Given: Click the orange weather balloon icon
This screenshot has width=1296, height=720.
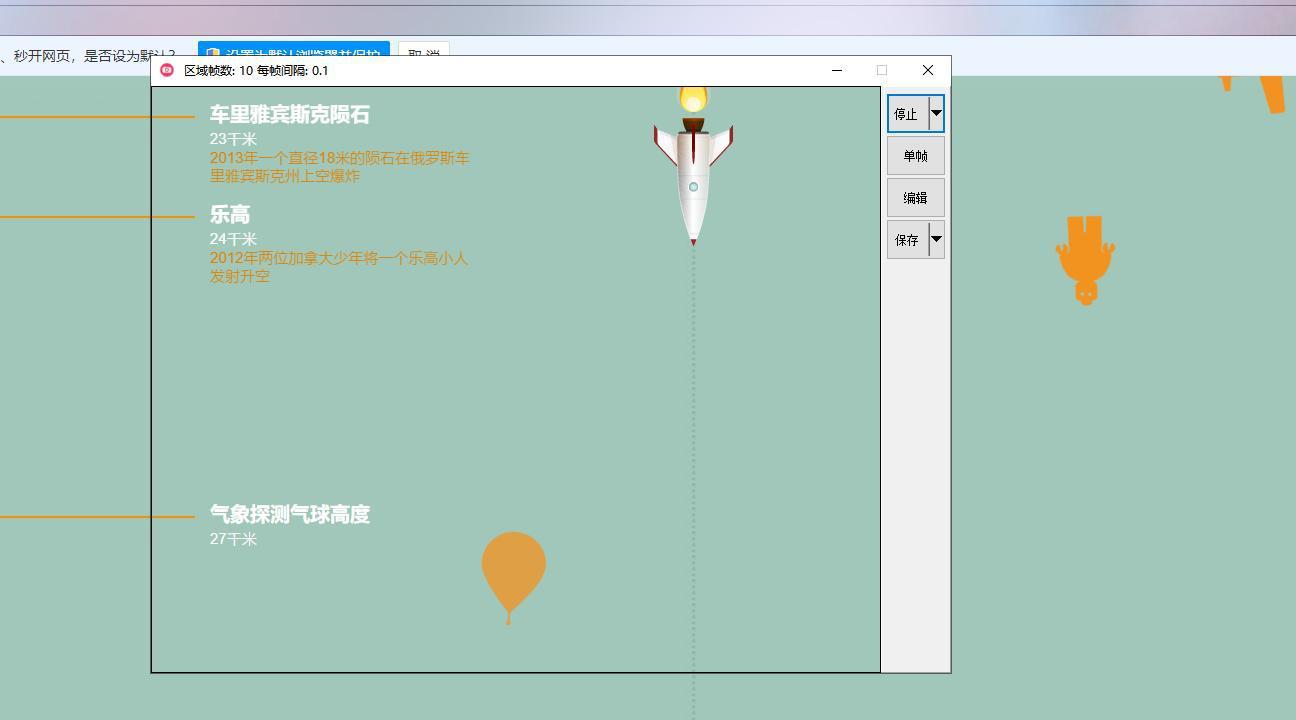Looking at the screenshot, I should click(513, 578).
